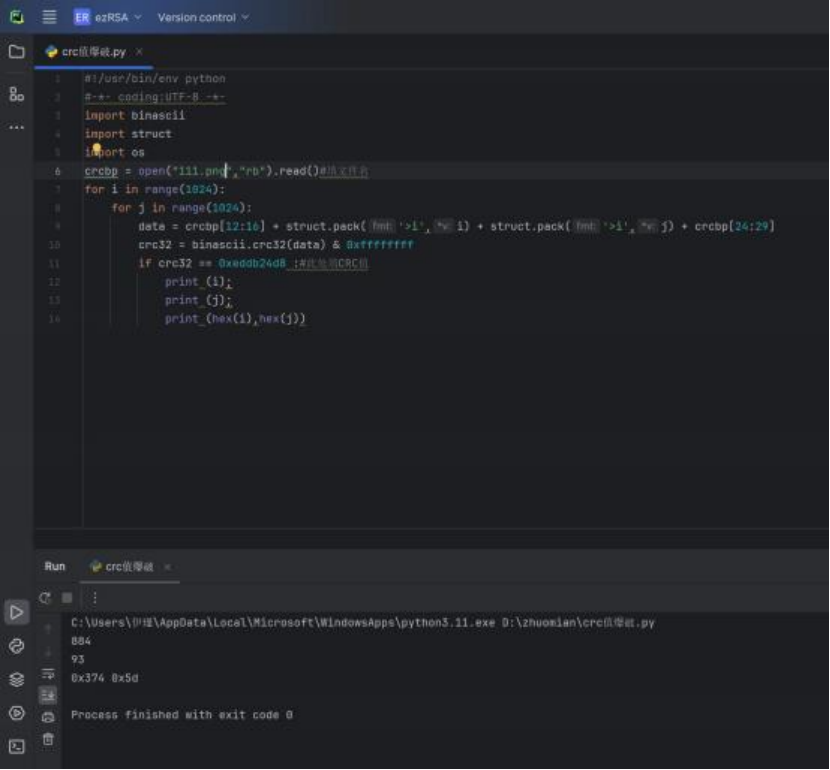Click the 'import binascii' line
The height and width of the screenshot is (770, 830).
coord(135,115)
